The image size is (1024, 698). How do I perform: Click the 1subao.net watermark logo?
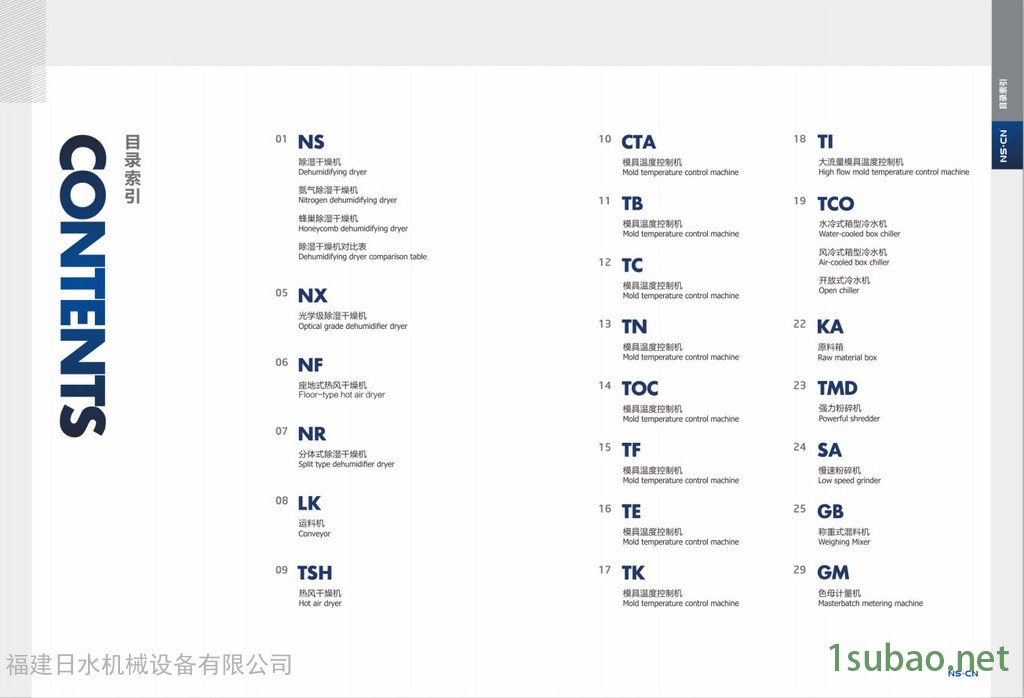click(x=919, y=658)
